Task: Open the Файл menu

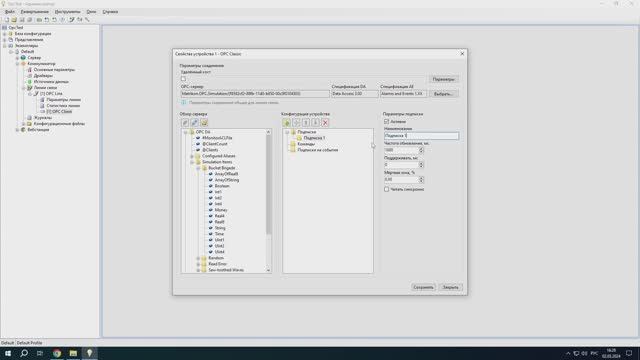Action: (10, 12)
